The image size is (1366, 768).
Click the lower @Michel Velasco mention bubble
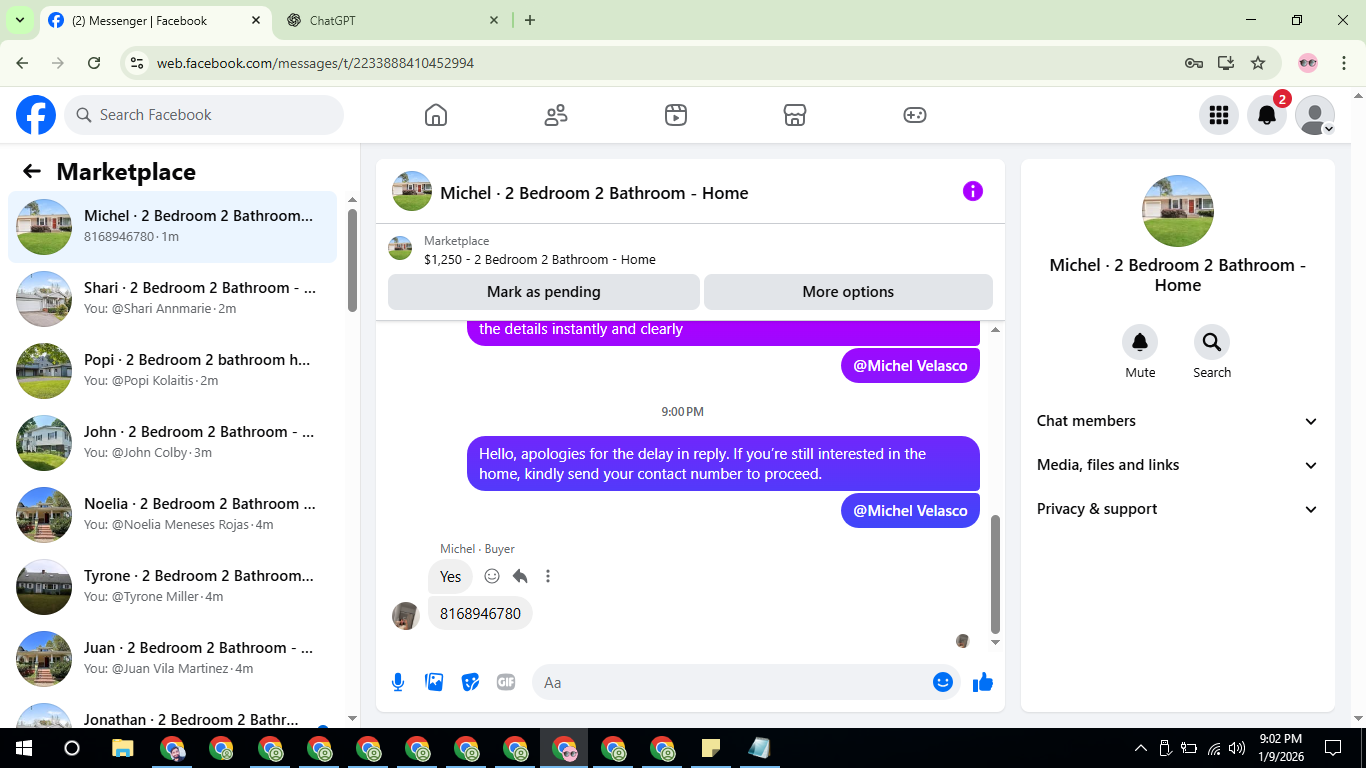point(910,510)
